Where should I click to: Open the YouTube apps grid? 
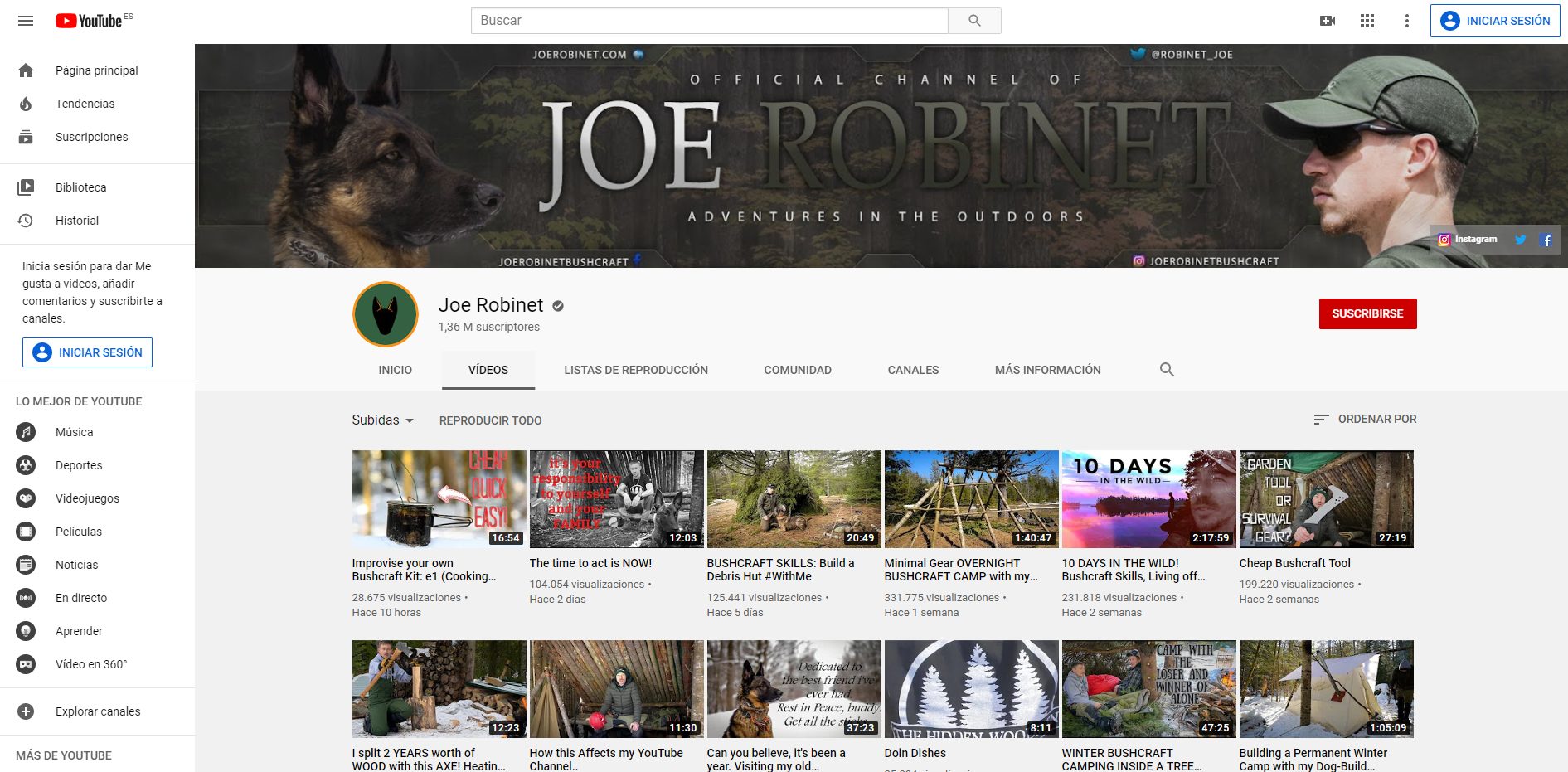tap(1367, 21)
